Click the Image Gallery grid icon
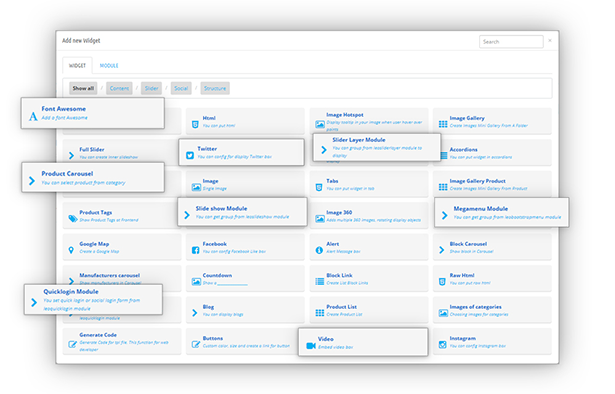The width and height of the screenshot is (615, 394). [443, 124]
